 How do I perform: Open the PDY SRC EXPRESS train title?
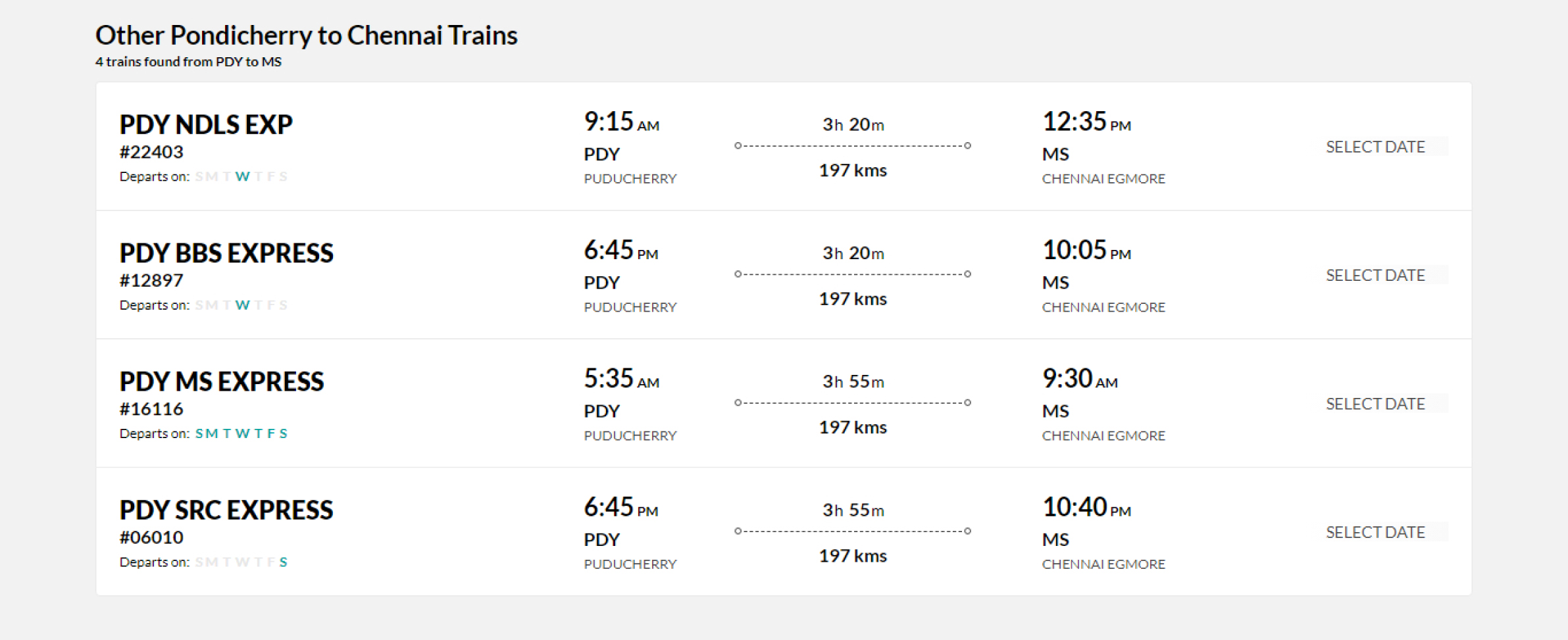point(226,510)
